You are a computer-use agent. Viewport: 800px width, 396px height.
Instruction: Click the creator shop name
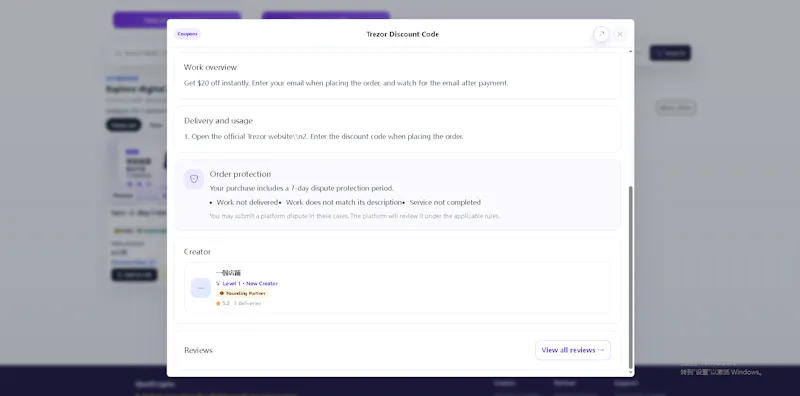(228, 273)
